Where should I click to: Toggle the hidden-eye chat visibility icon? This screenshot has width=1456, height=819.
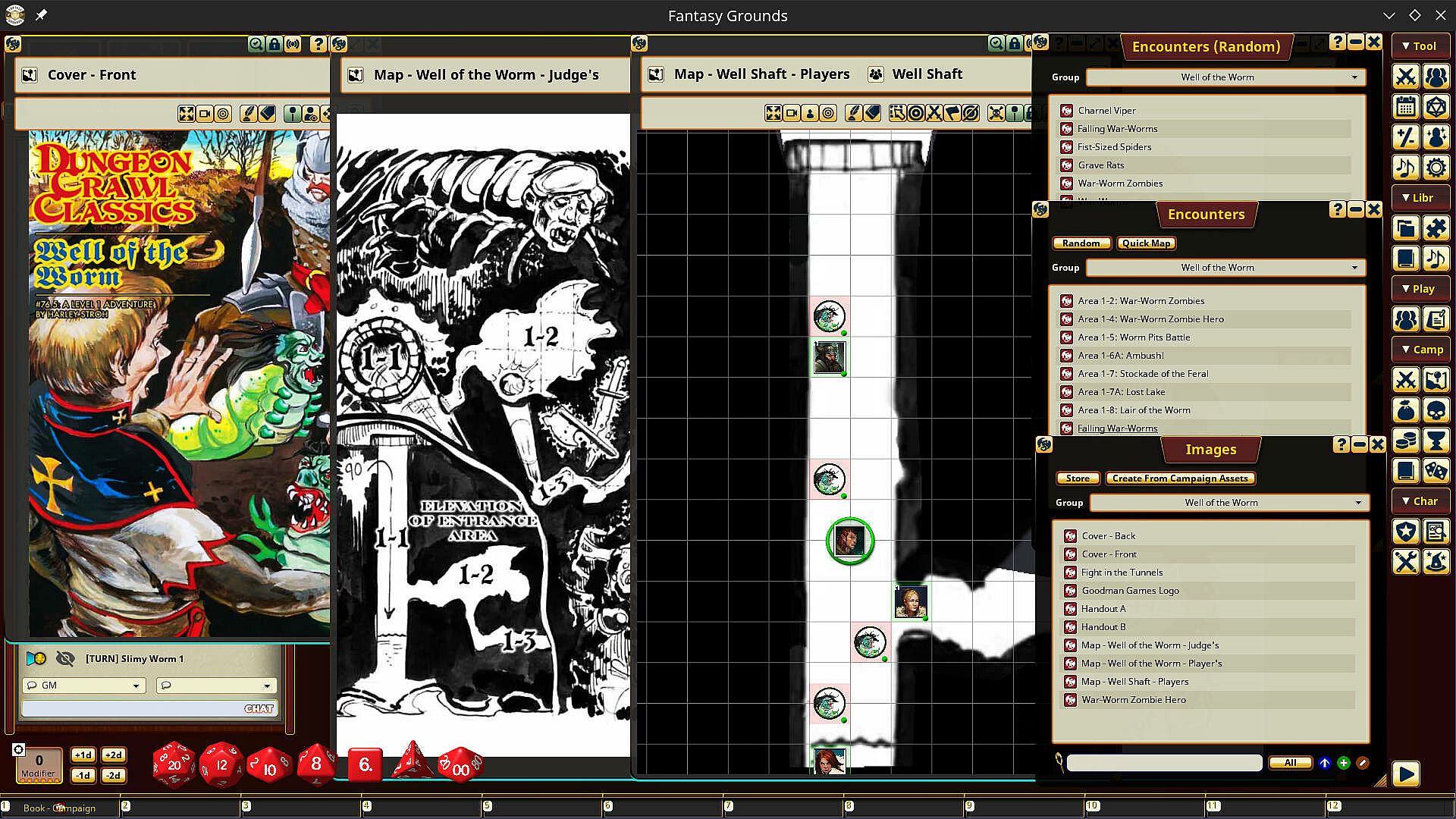coord(65,658)
